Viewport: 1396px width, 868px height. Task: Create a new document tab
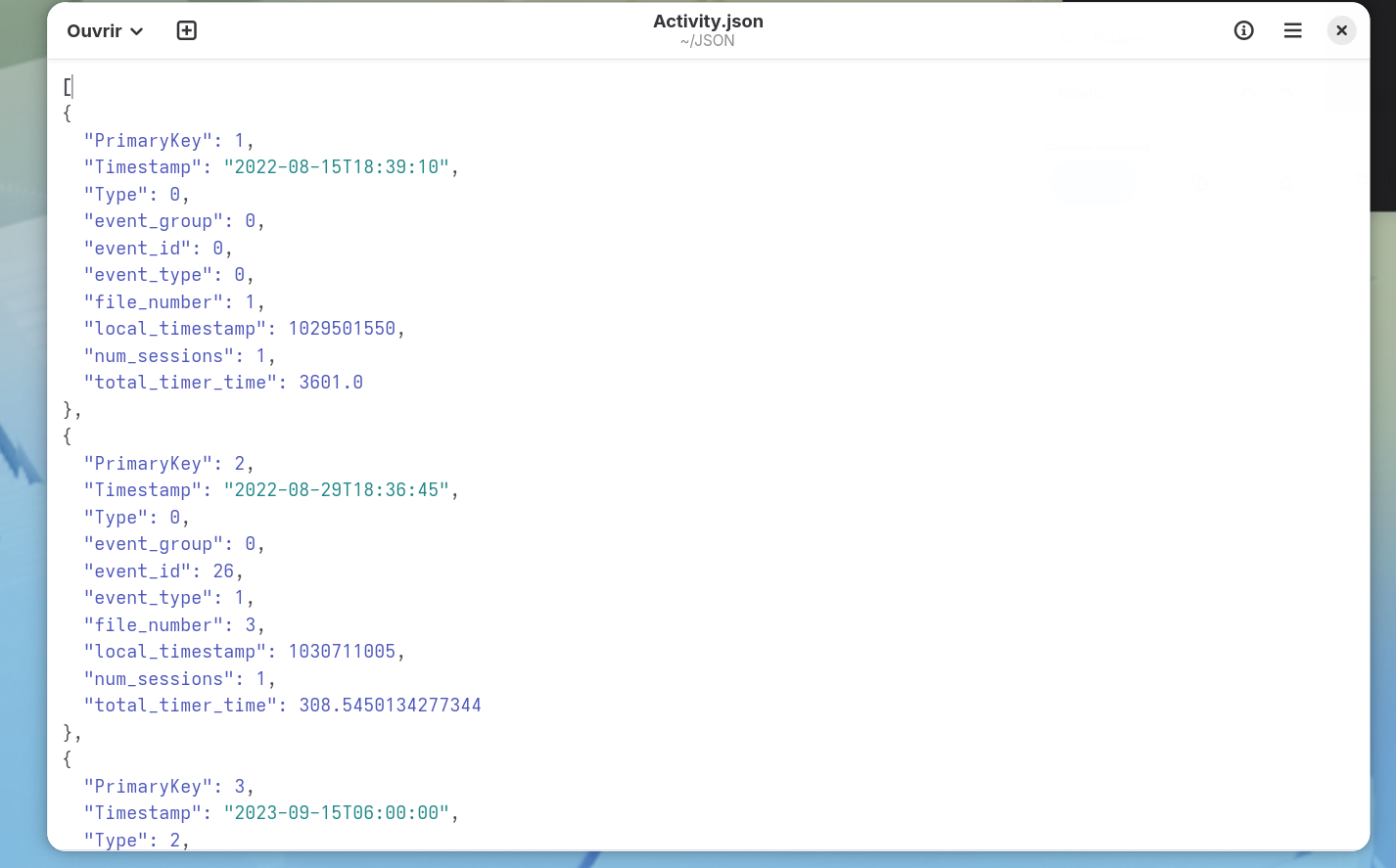(186, 30)
